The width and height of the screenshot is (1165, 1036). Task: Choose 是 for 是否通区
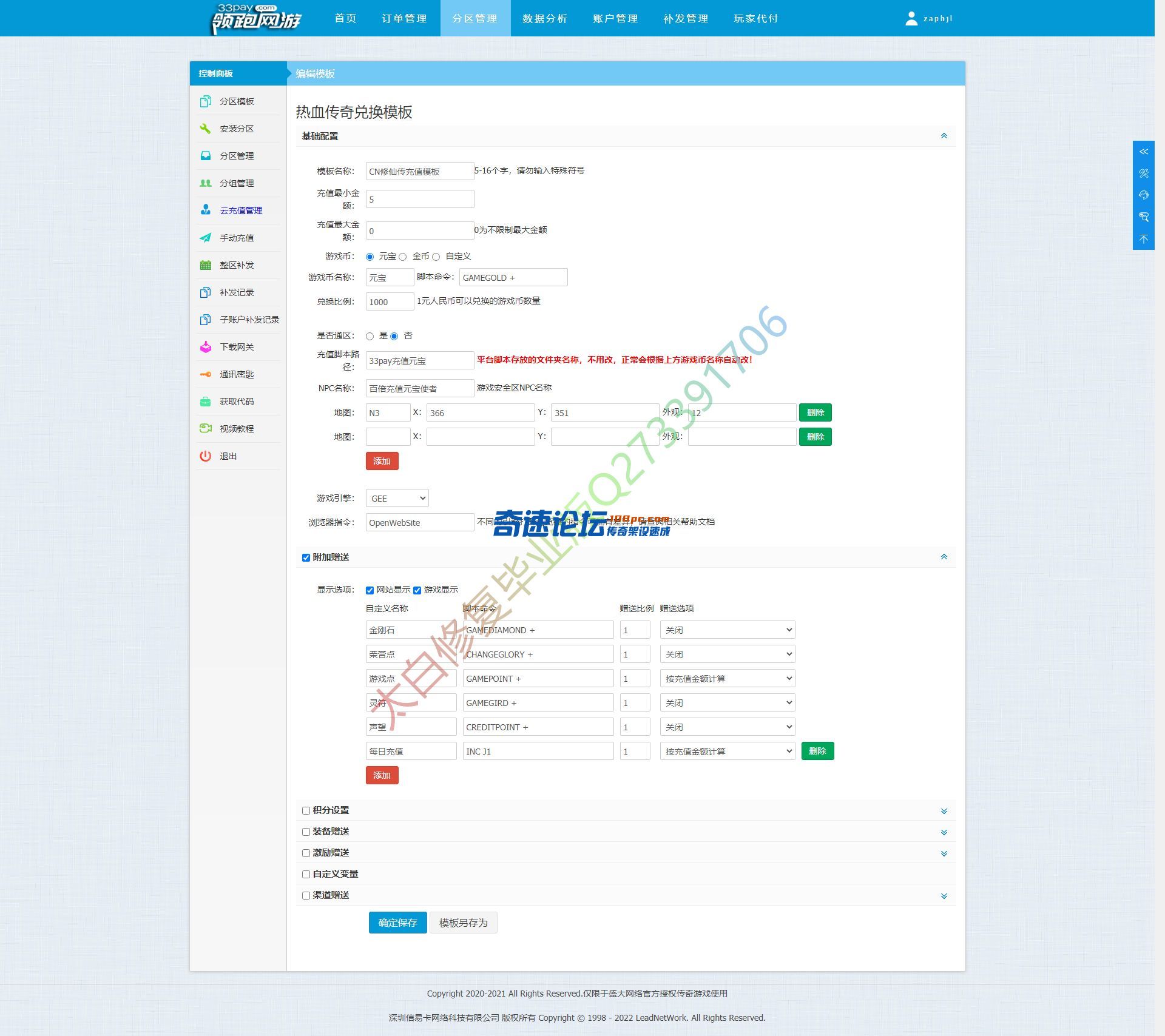click(370, 336)
